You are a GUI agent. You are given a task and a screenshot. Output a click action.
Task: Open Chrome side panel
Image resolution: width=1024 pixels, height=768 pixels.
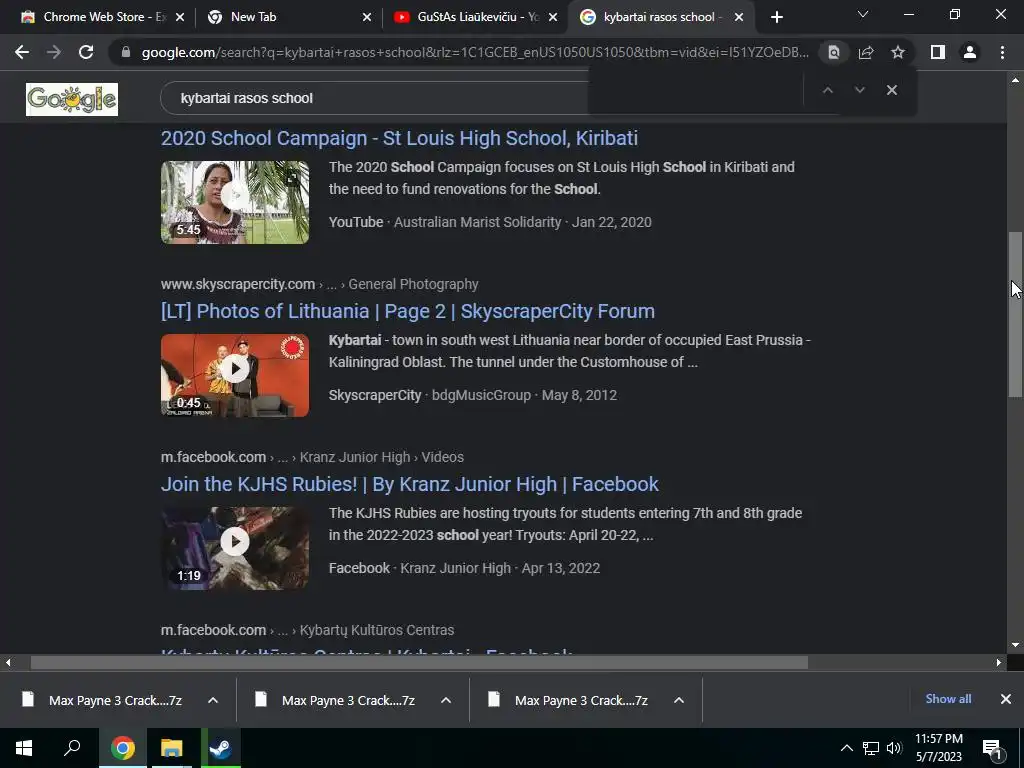938,52
